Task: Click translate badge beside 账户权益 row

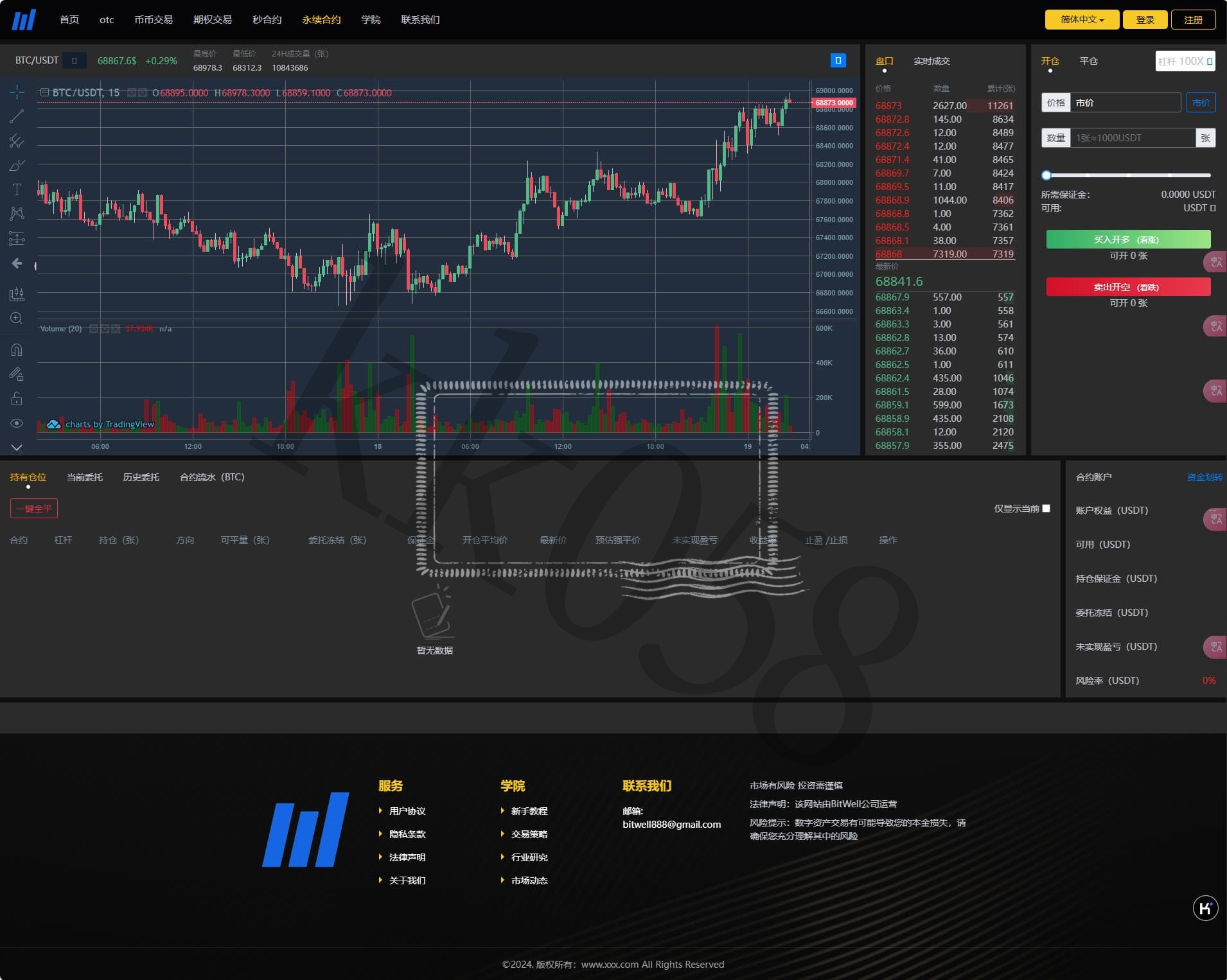Action: click(1214, 518)
